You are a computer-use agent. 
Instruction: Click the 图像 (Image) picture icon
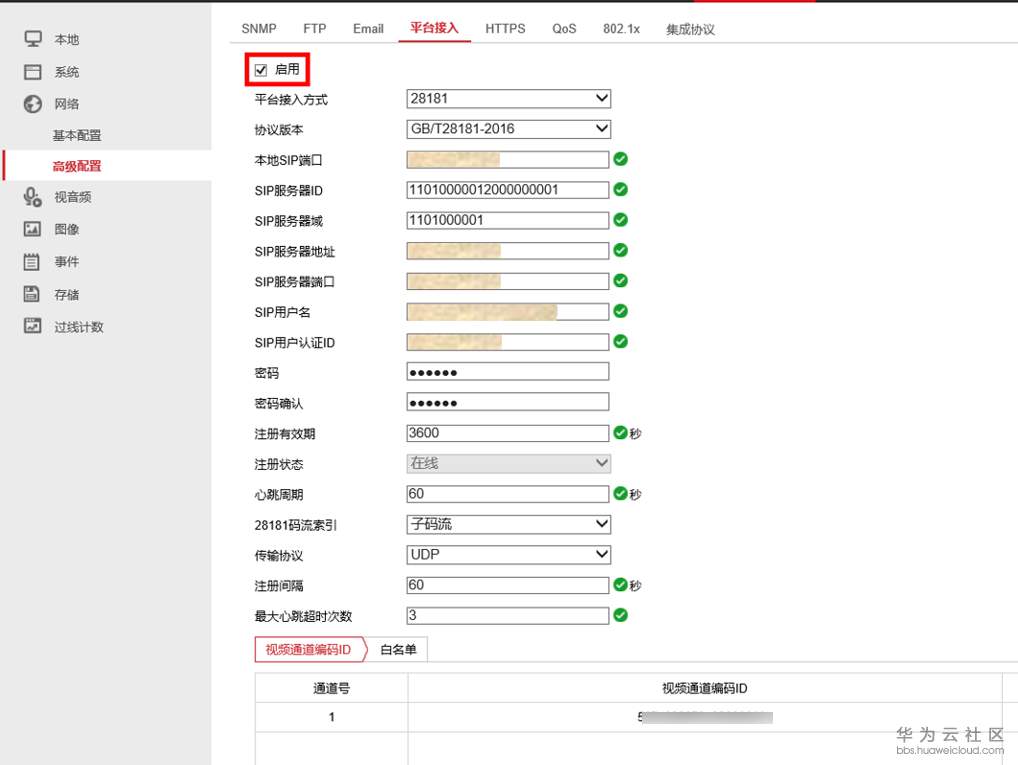(x=32, y=229)
